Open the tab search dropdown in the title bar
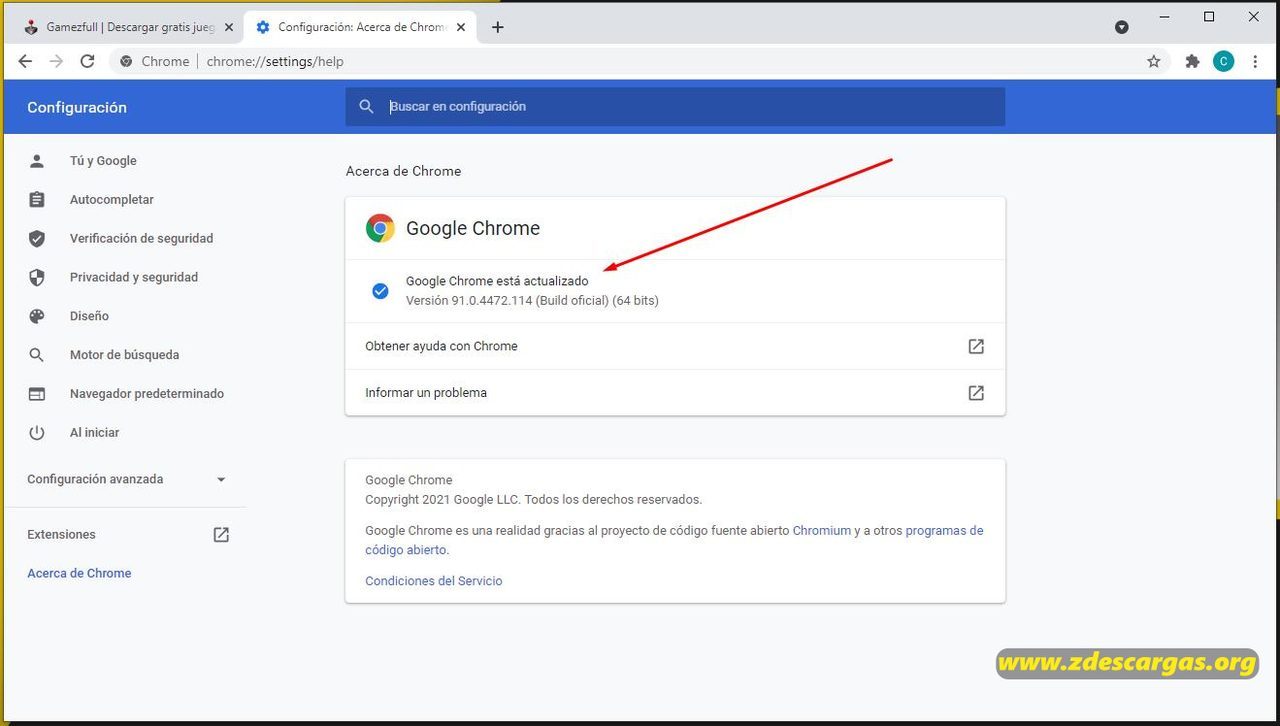The height and width of the screenshot is (726, 1280). pyautogui.click(x=1122, y=27)
